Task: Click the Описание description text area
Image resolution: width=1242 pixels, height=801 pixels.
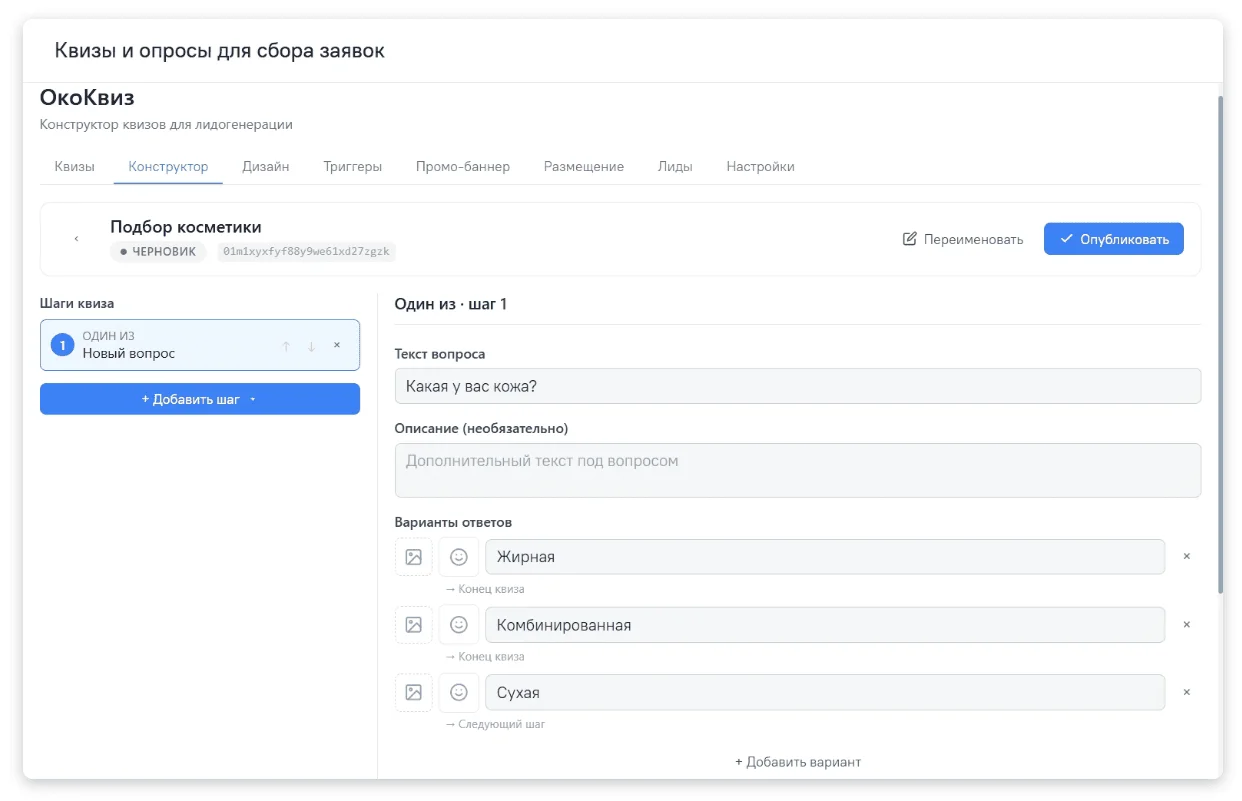Action: coord(798,470)
